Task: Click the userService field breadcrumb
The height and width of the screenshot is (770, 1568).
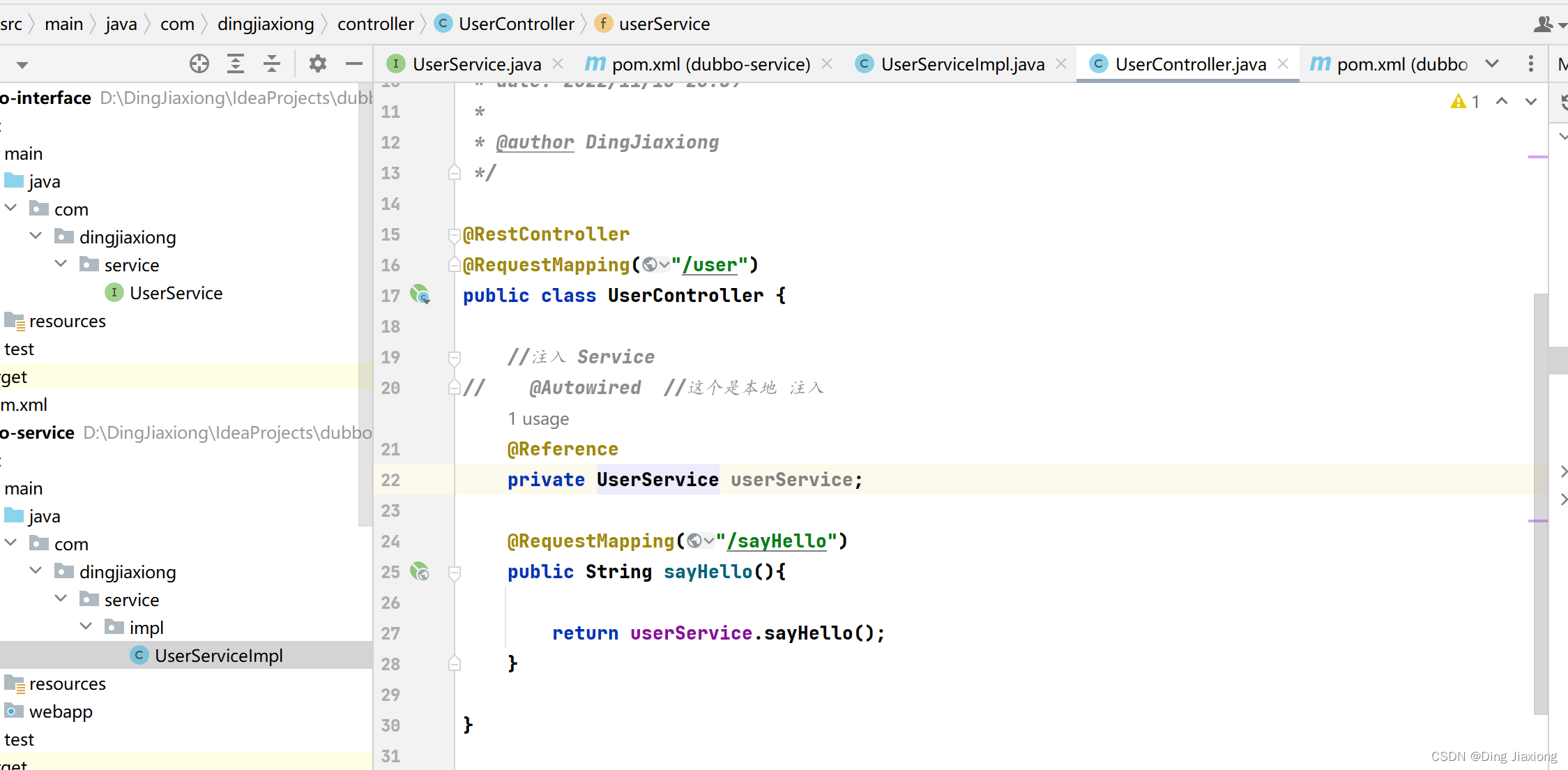Action: click(x=653, y=24)
